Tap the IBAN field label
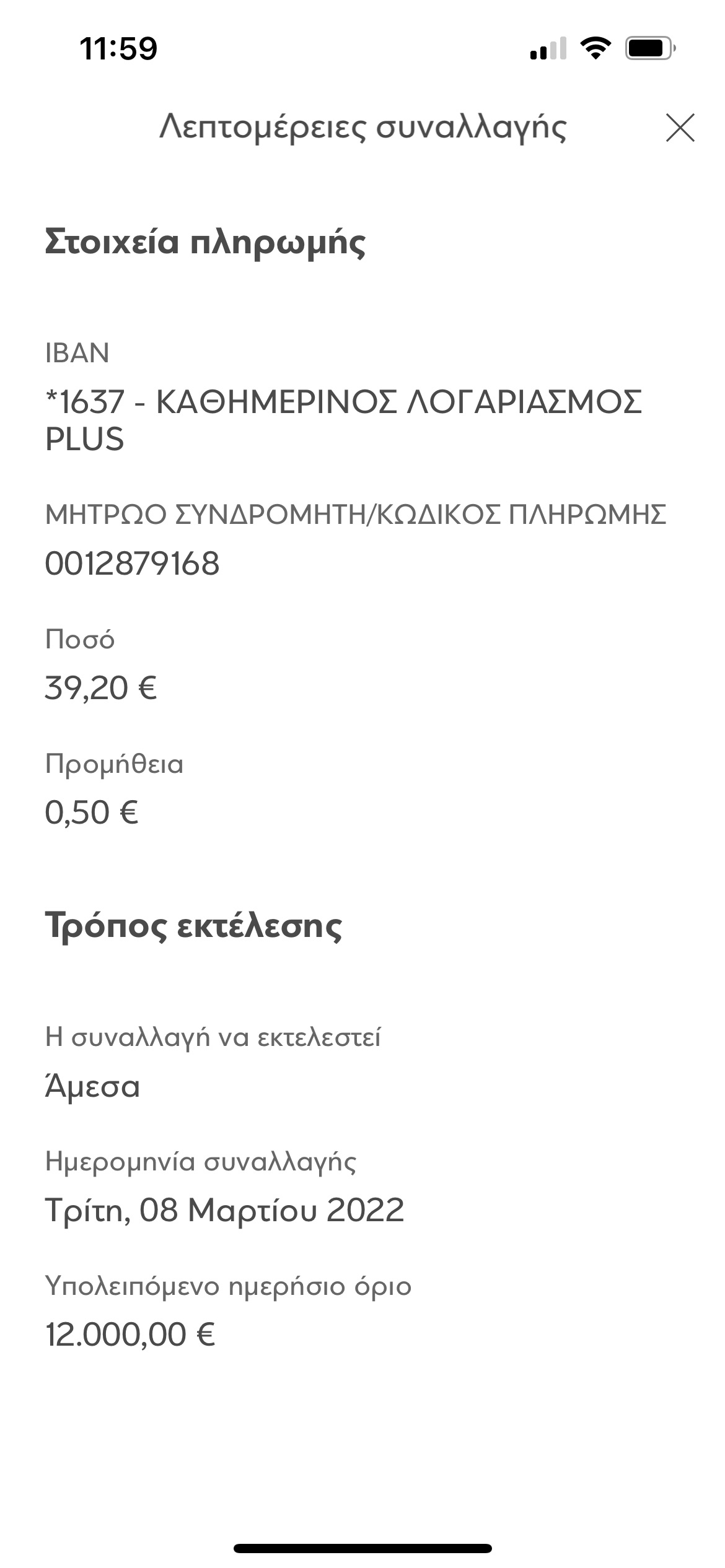This screenshot has width=725, height=1568. coord(77,353)
